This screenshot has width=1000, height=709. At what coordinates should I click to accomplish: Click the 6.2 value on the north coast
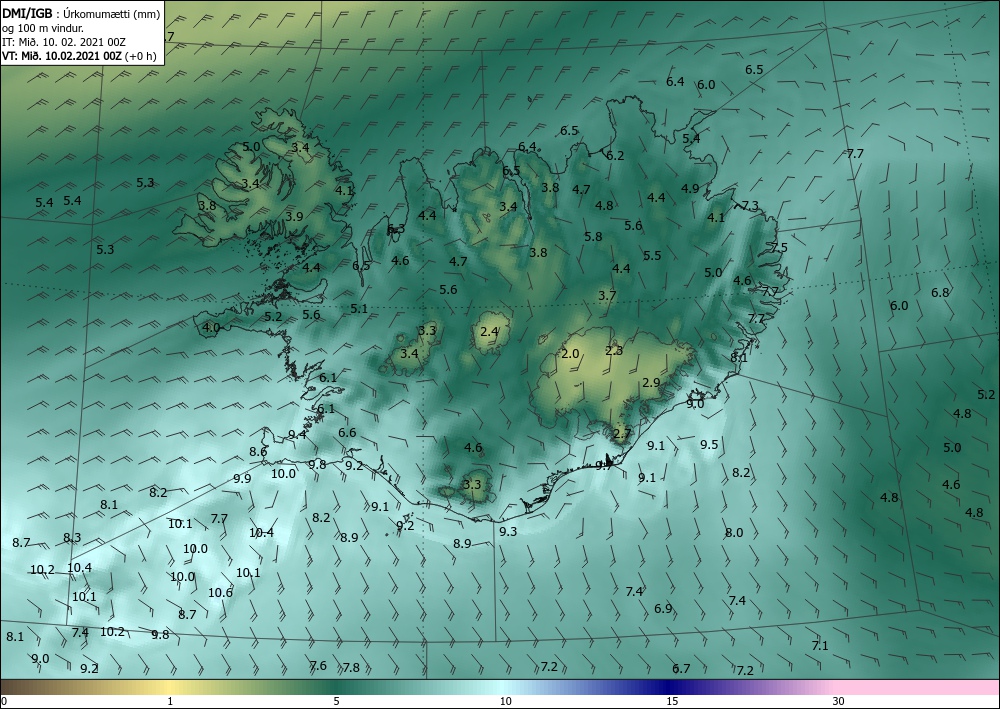615,156
